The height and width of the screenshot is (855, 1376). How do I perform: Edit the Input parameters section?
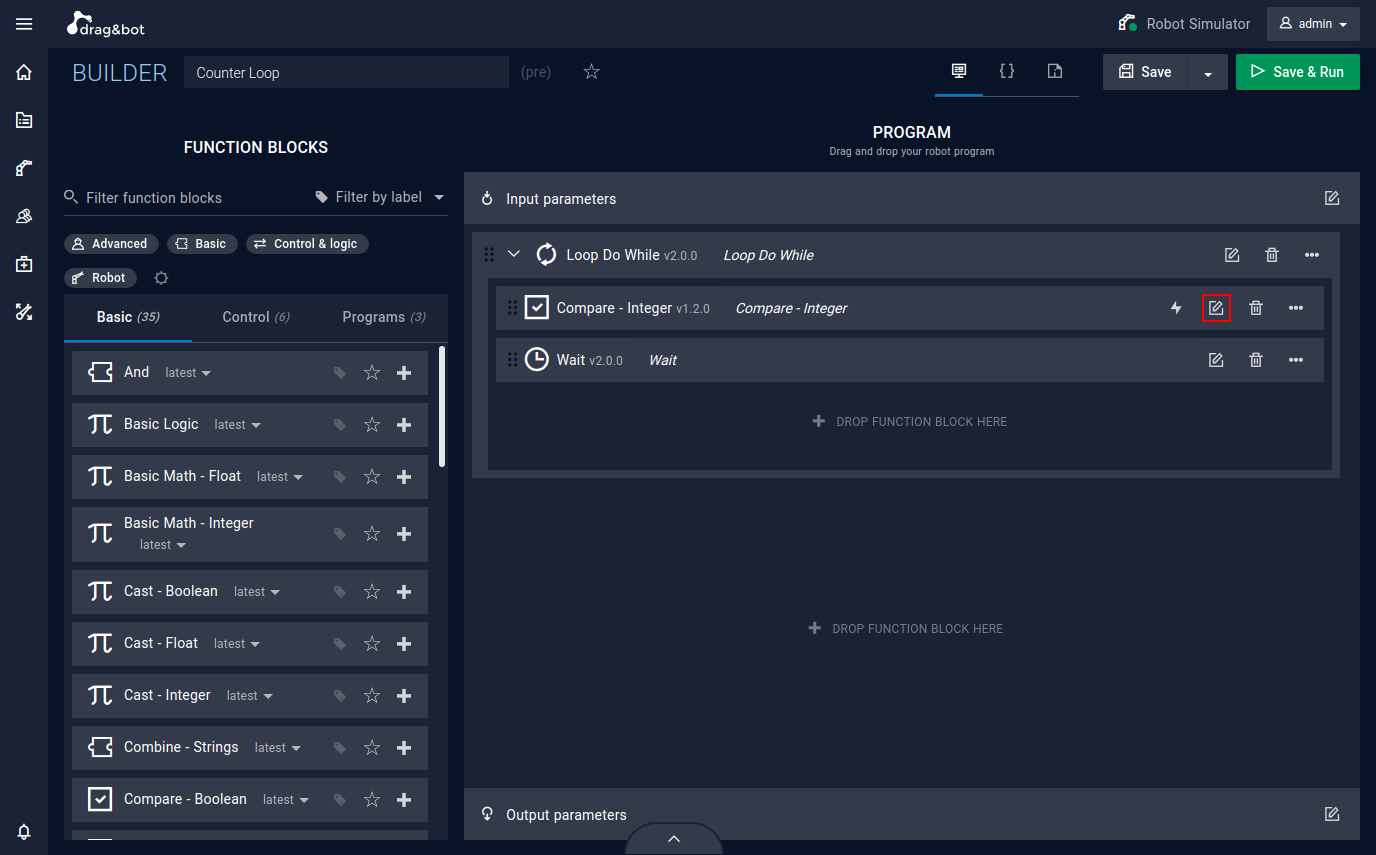click(x=1332, y=198)
